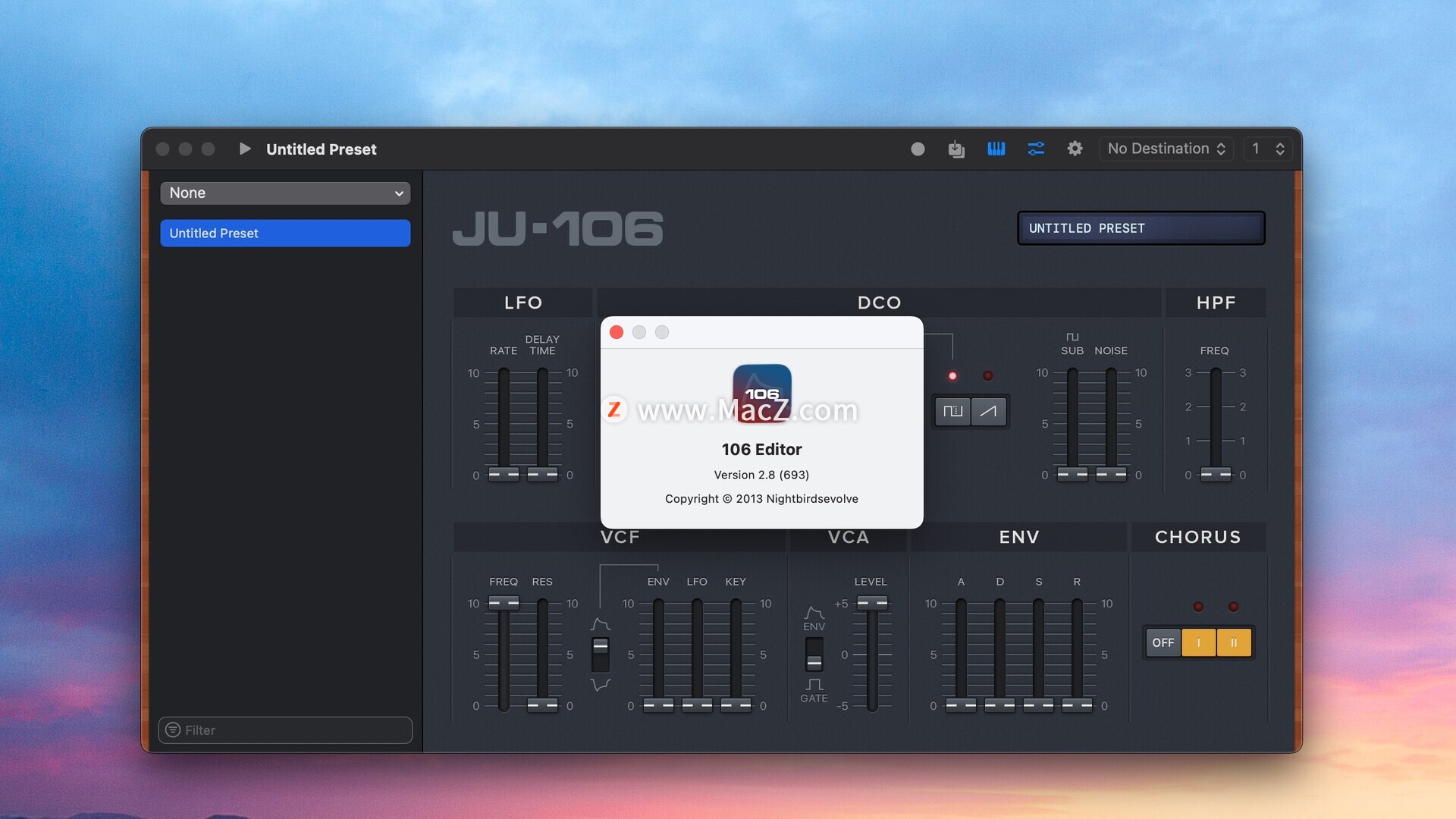This screenshot has height=819, width=1456.
Task: Select the DCO pulse wave button
Action: click(952, 411)
